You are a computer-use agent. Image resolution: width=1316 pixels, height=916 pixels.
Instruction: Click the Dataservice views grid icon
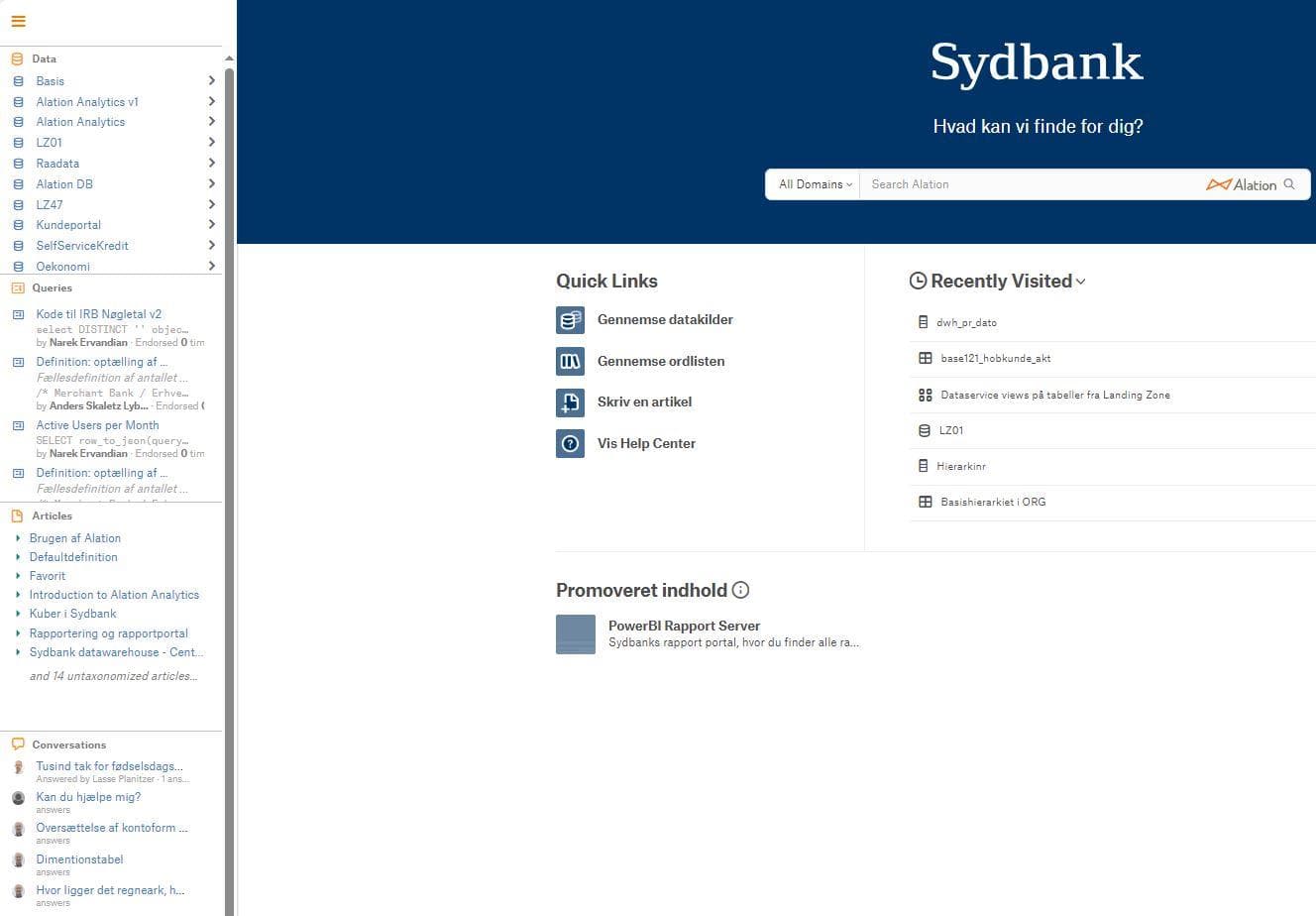coord(926,395)
